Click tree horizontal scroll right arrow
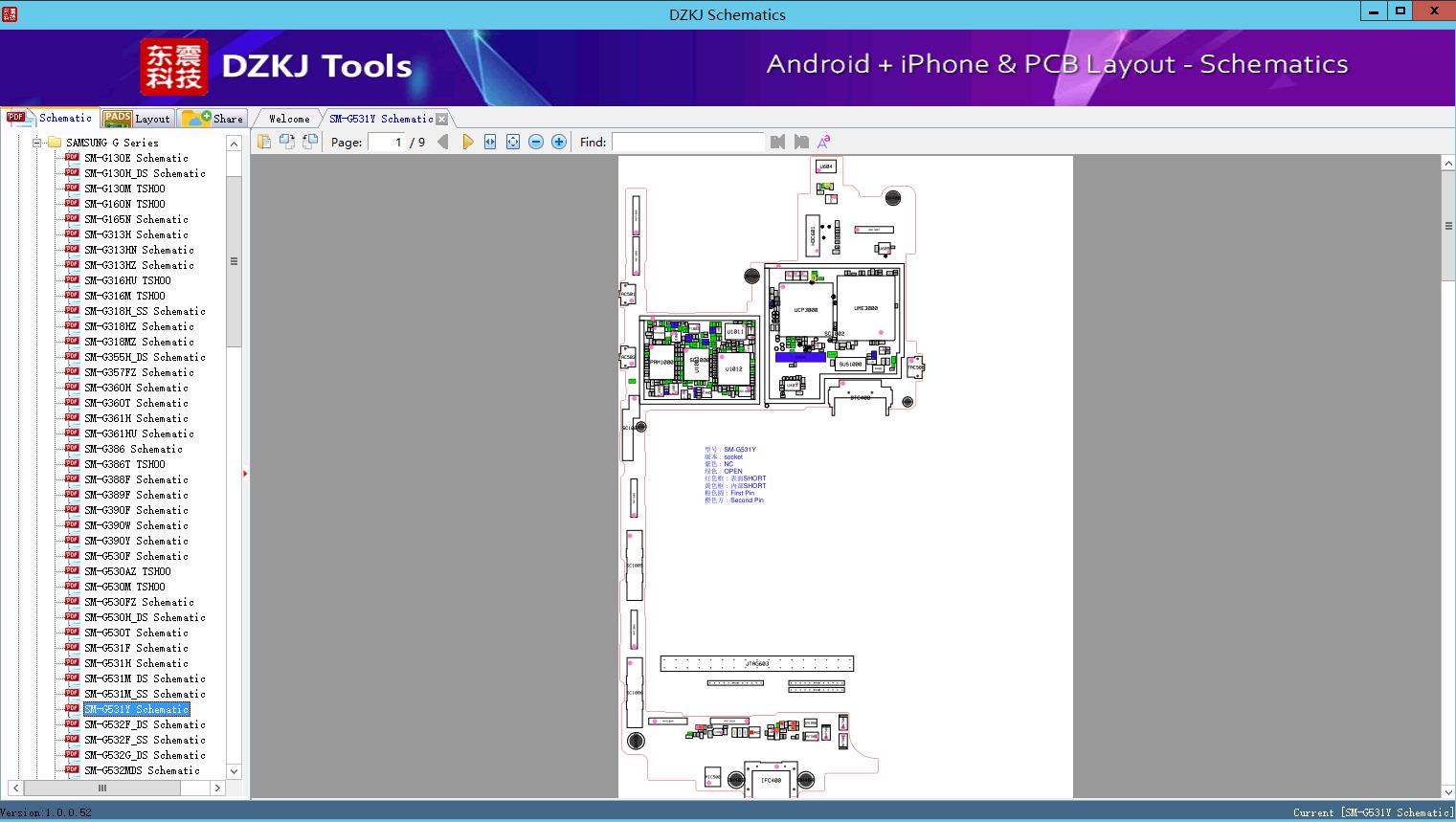Viewport: 1456px width, 822px height. pos(217,789)
